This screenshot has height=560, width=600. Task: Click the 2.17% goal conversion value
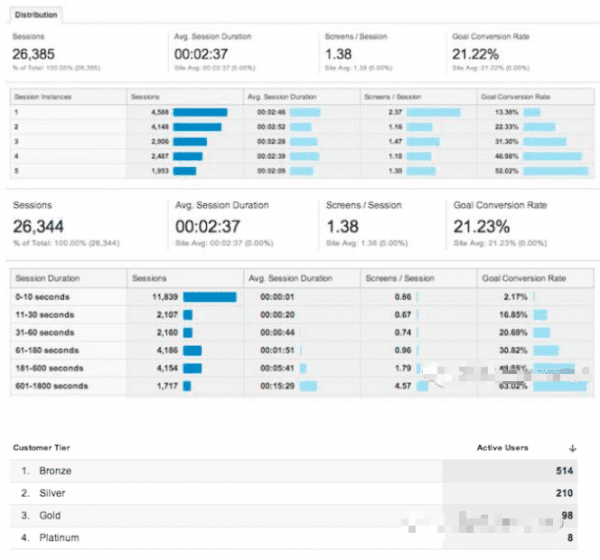point(515,297)
